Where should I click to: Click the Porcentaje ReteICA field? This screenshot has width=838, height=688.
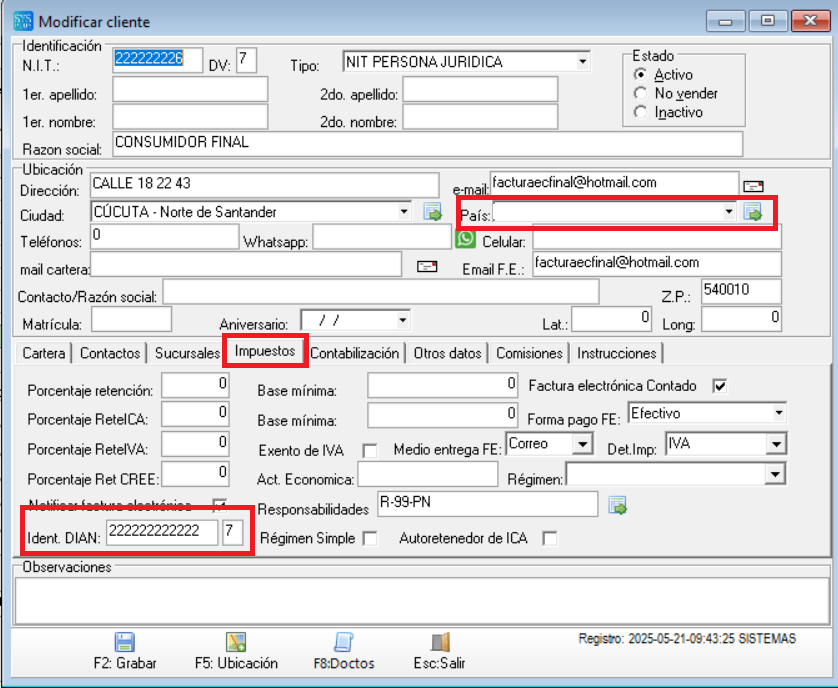tap(195, 414)
